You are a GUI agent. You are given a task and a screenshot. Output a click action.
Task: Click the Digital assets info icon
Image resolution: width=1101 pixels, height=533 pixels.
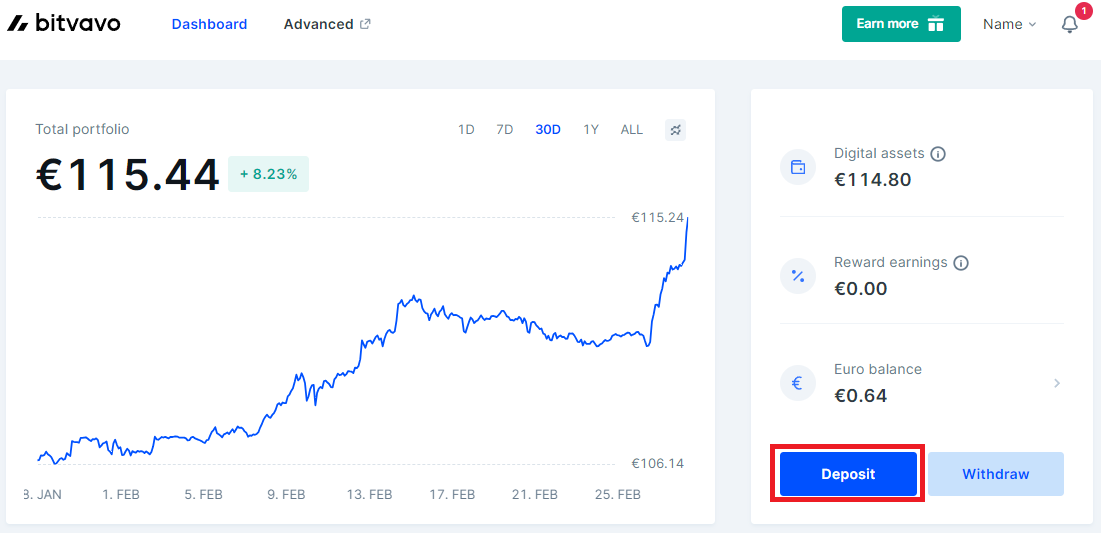click(937, 153)
